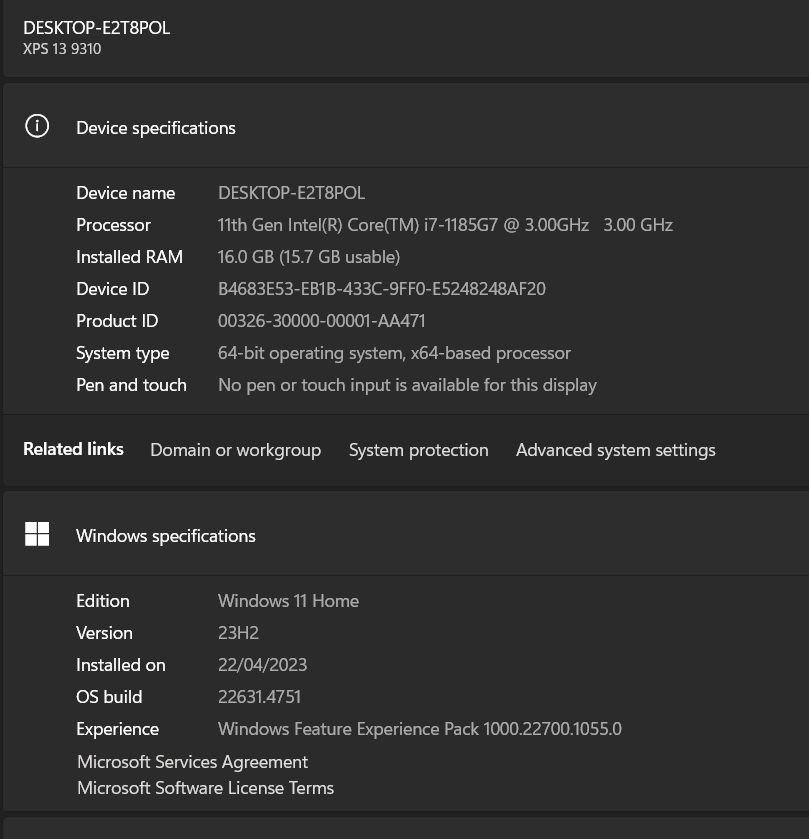
Task: View the Microsoft Software License Terms
Action: point(205,788)
